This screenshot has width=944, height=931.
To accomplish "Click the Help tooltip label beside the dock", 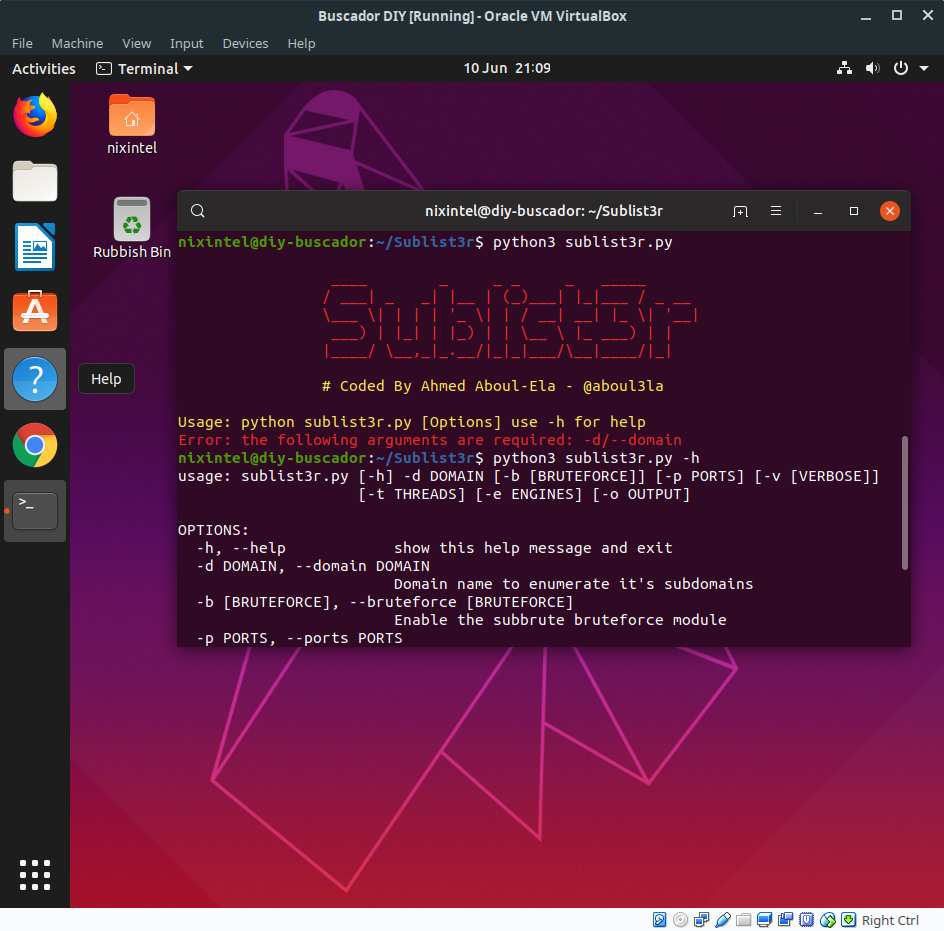I will point(106,379).
